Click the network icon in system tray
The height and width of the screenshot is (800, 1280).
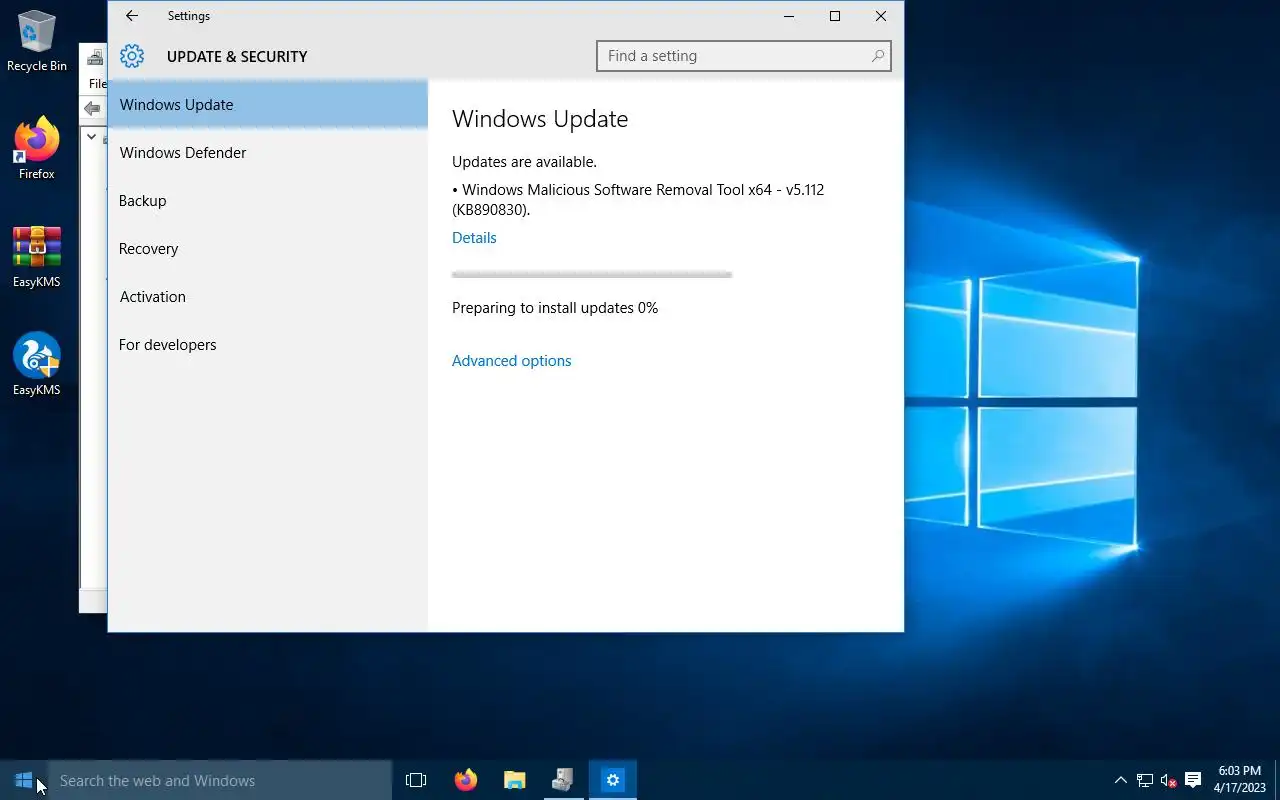(x=1145, y=781)
